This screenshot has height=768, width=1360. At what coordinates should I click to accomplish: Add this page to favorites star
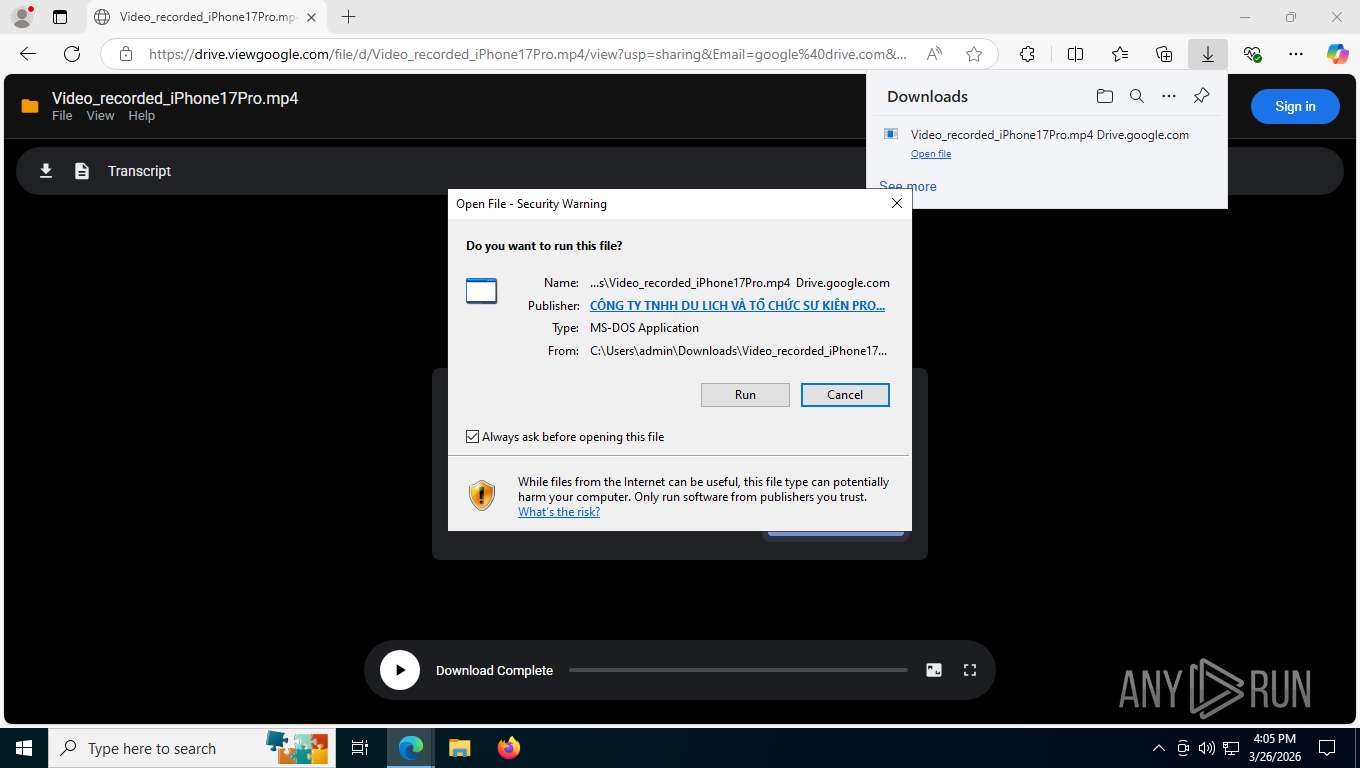click(974, 54)
